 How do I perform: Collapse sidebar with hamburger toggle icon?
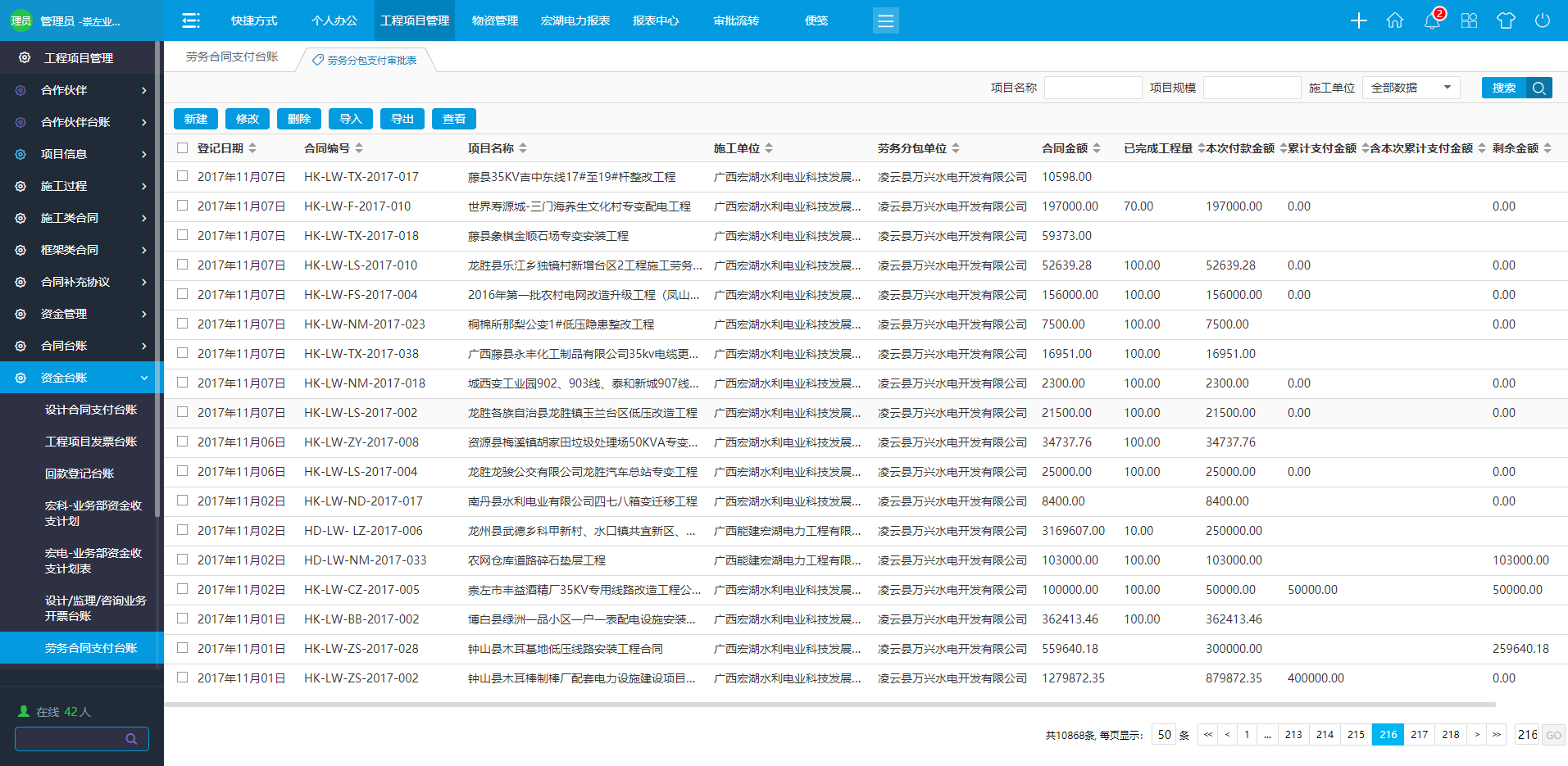point(191,20)
